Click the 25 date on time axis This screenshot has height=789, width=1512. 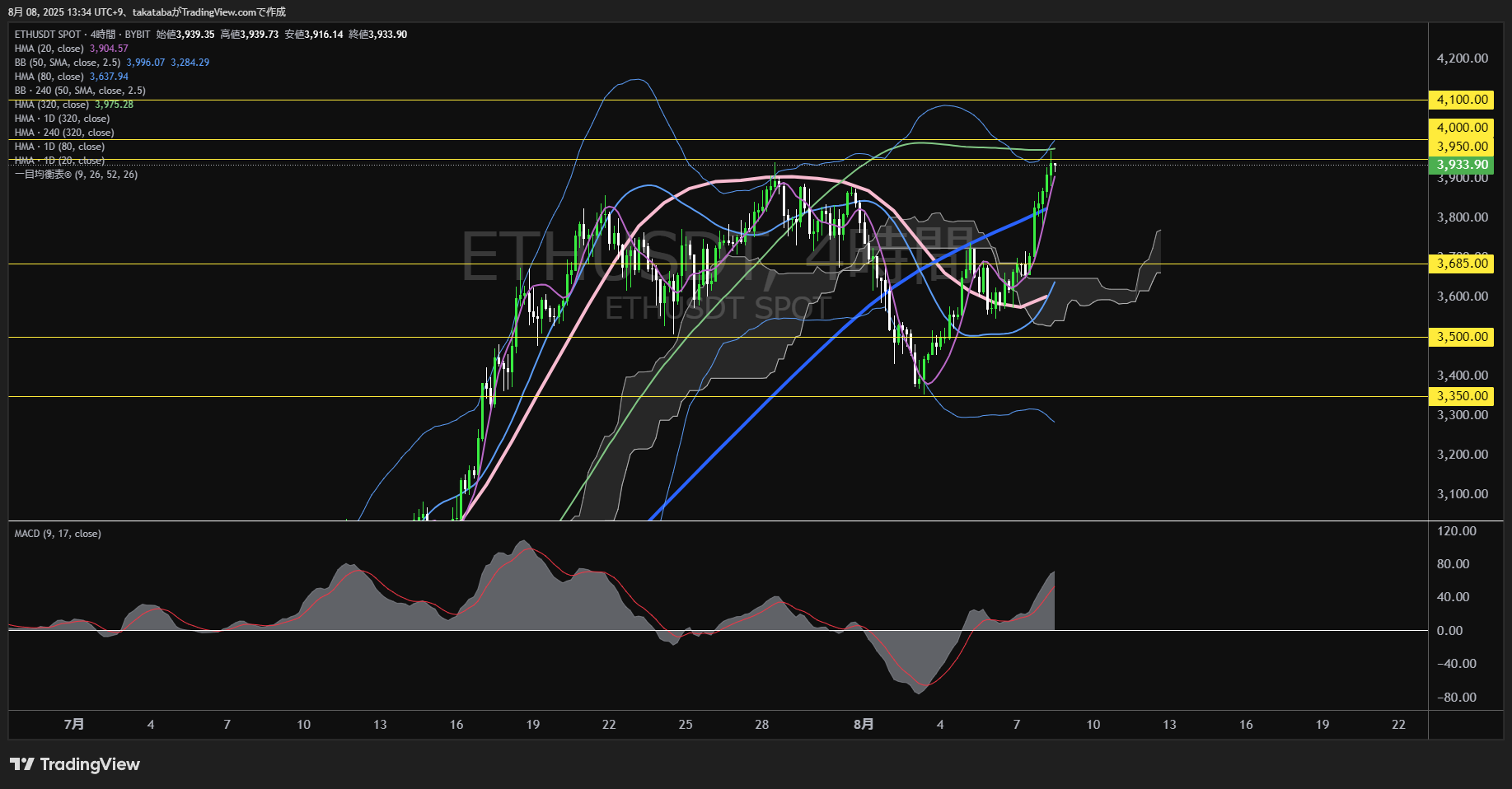pos(686,725)
